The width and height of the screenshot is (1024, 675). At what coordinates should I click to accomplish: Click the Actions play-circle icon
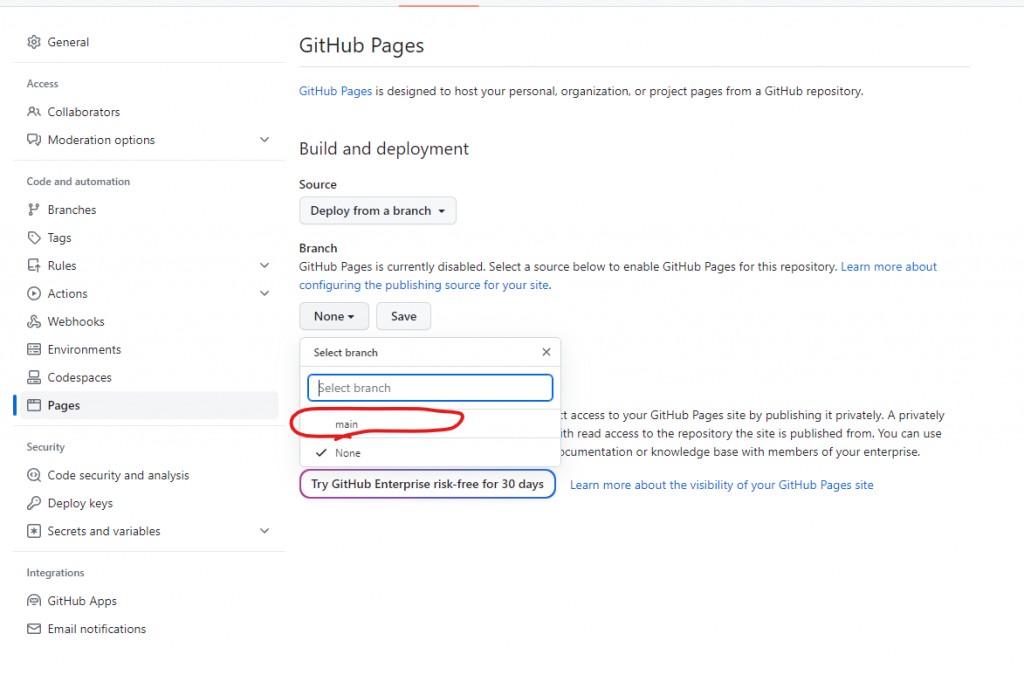(34, 294)
